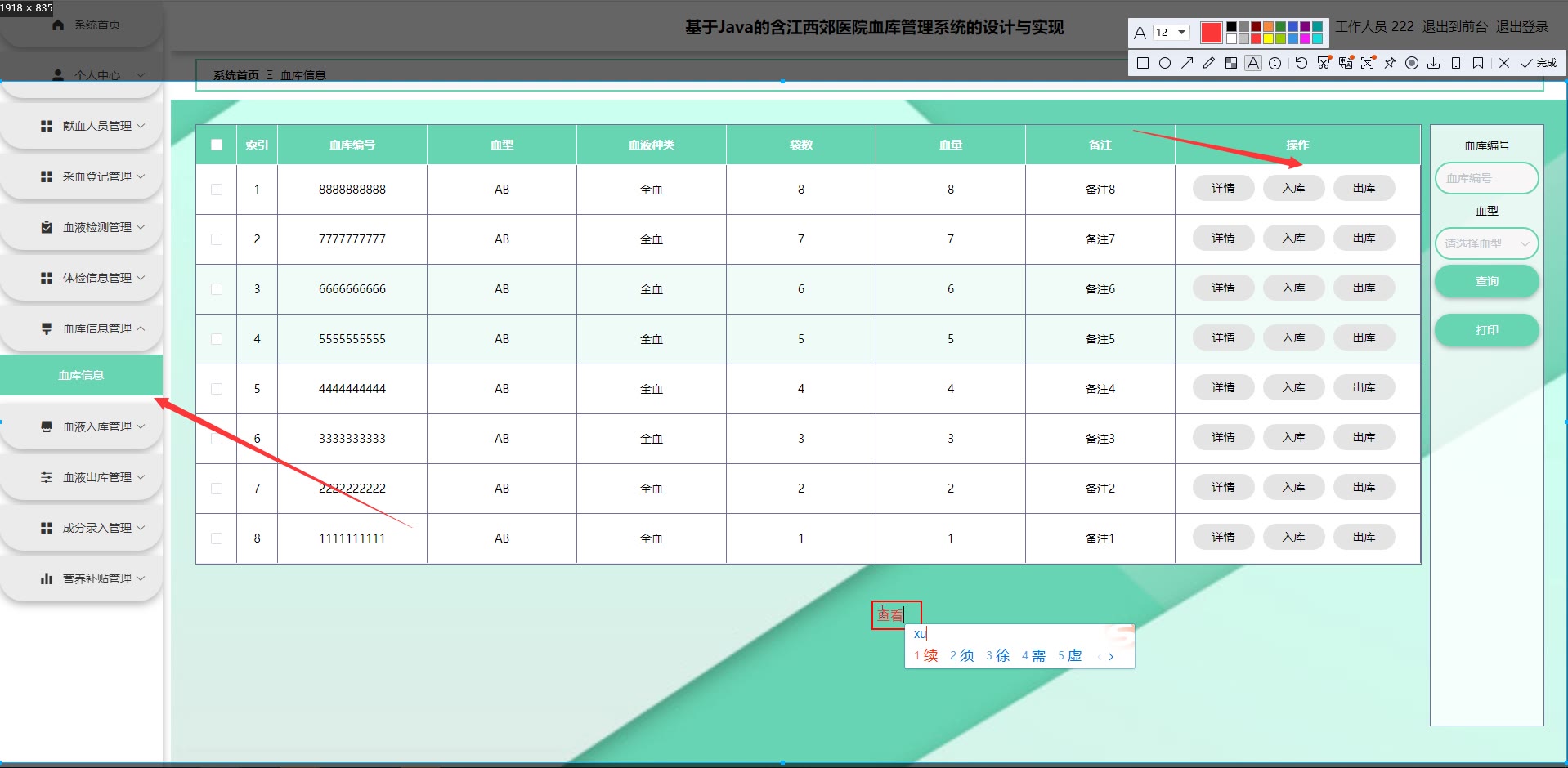Focus the 血库编号 search input field

(1487, 178)
